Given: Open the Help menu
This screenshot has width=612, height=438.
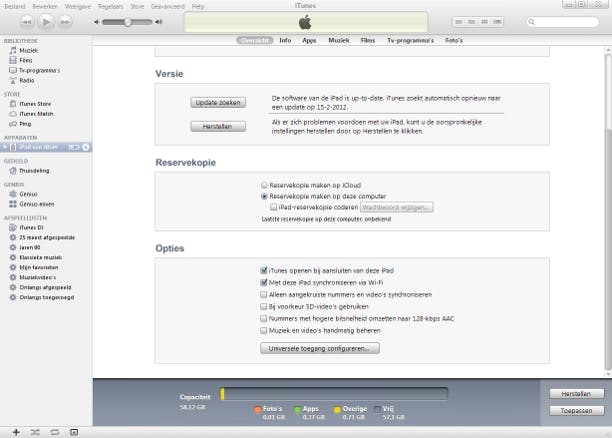Looking at the screenshot, I should point(198,6).
